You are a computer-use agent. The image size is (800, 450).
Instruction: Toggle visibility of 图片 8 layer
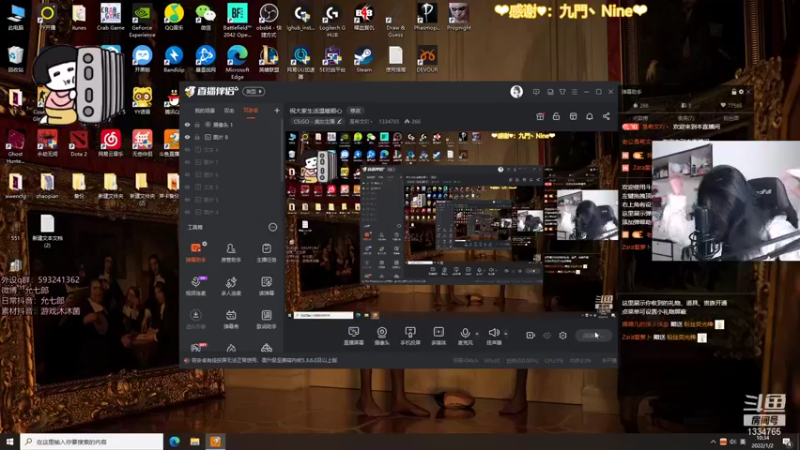click(x=187, y=137)
